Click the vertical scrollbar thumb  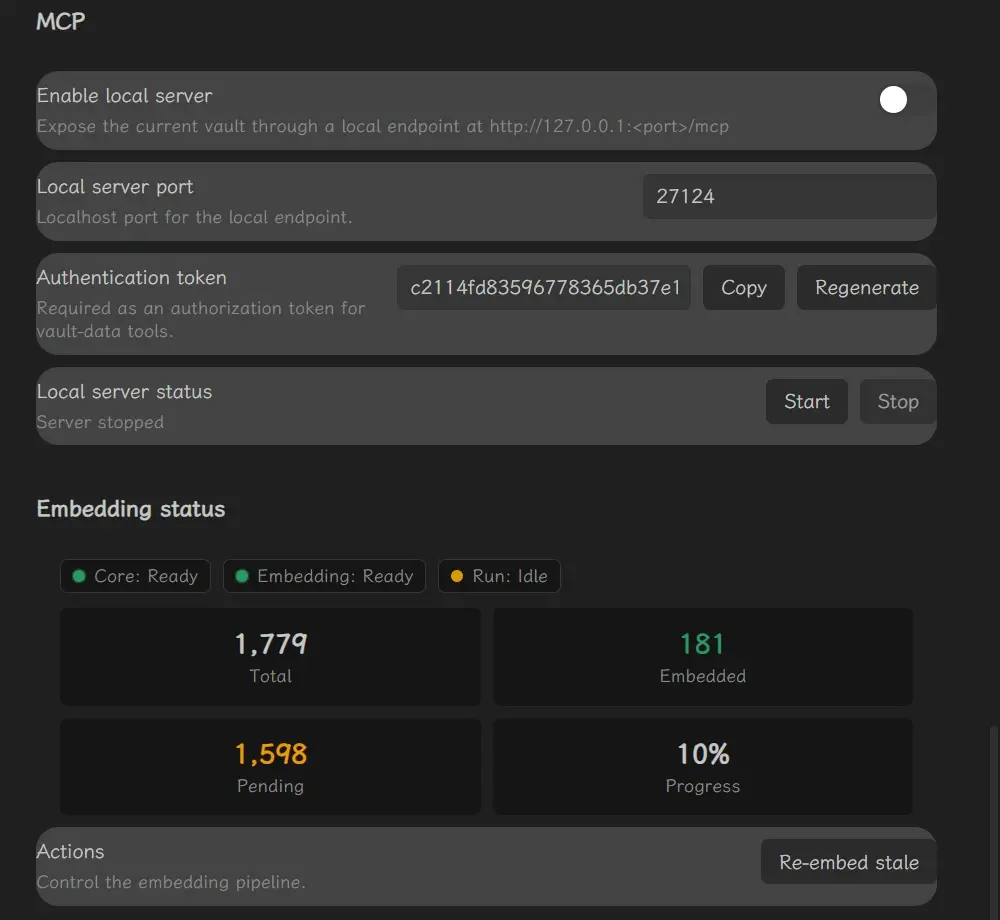point(992,822)
